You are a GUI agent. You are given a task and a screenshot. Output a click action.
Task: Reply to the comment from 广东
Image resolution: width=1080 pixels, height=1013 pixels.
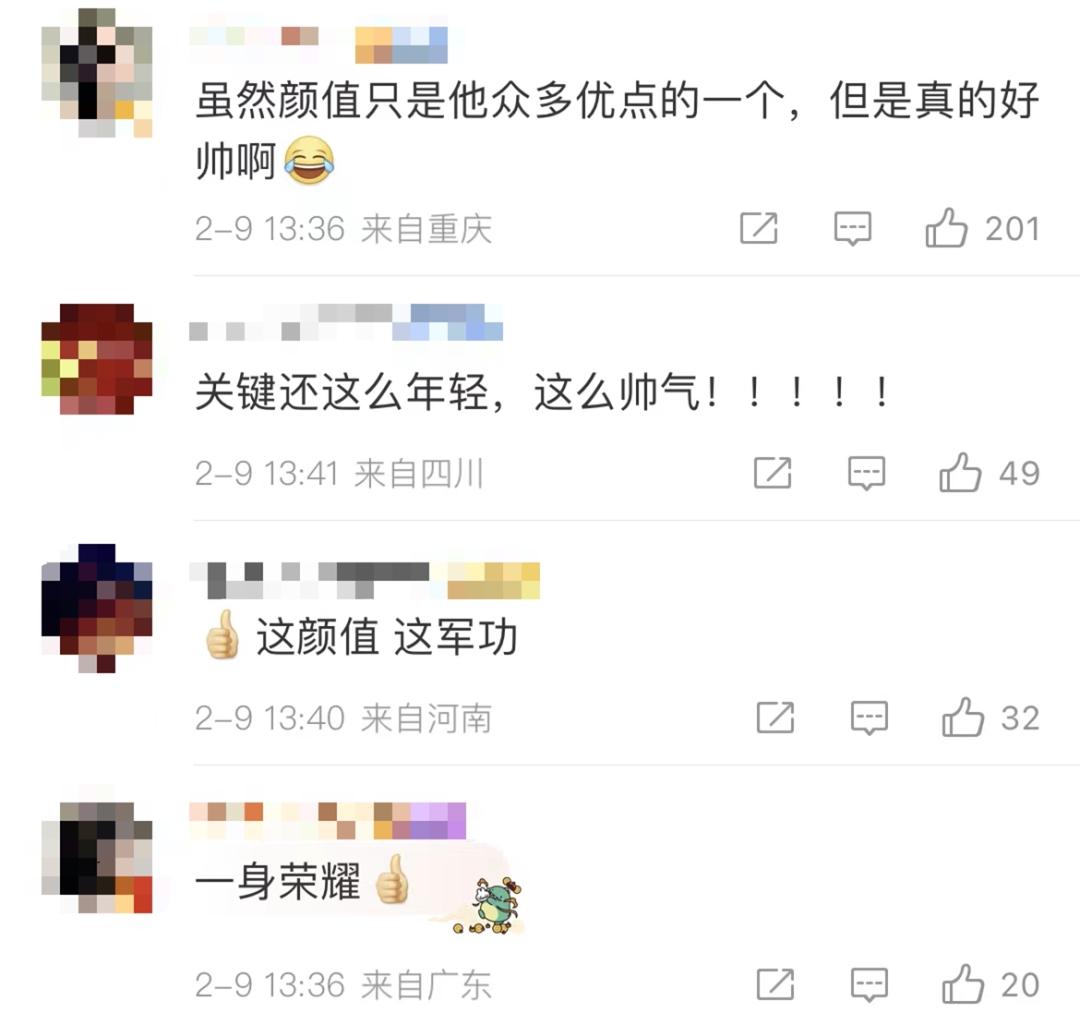[x=869, y=985]
